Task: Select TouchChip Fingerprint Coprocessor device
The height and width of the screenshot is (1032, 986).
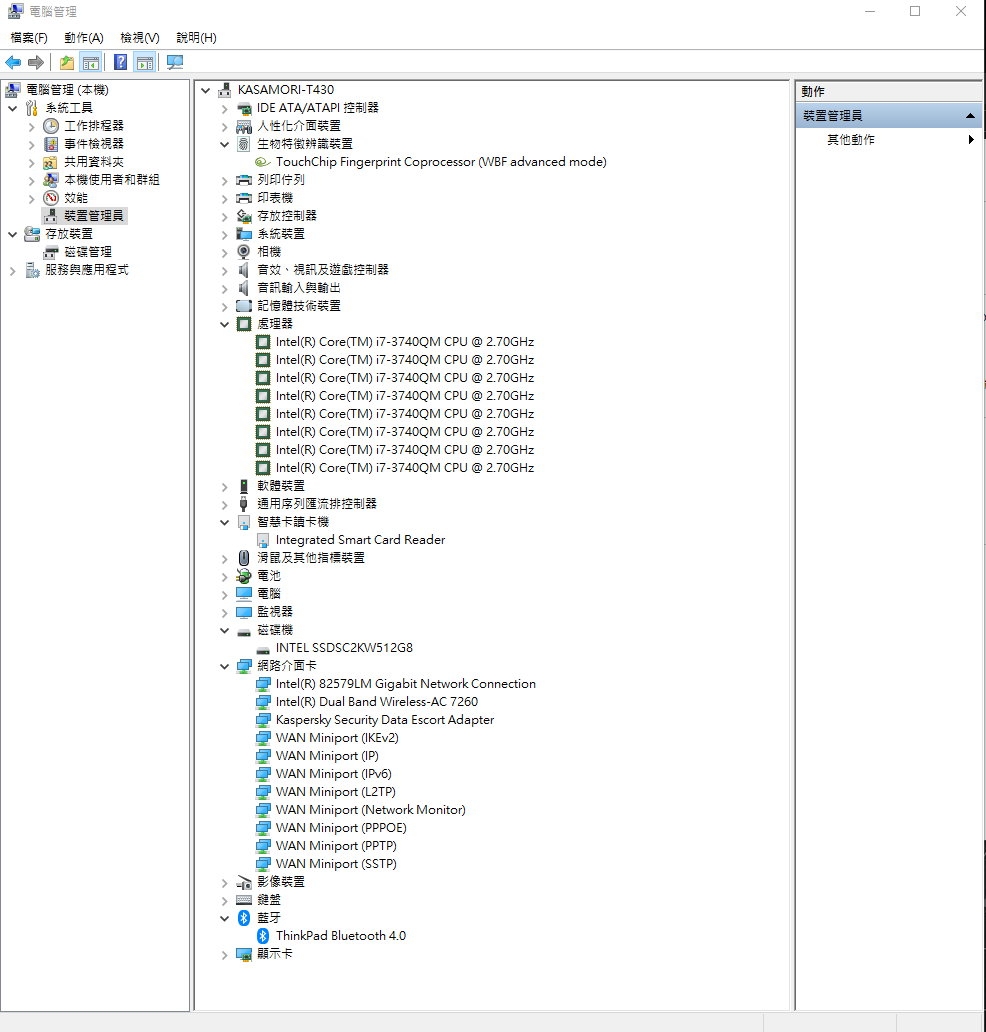Action: click(441, 162)
